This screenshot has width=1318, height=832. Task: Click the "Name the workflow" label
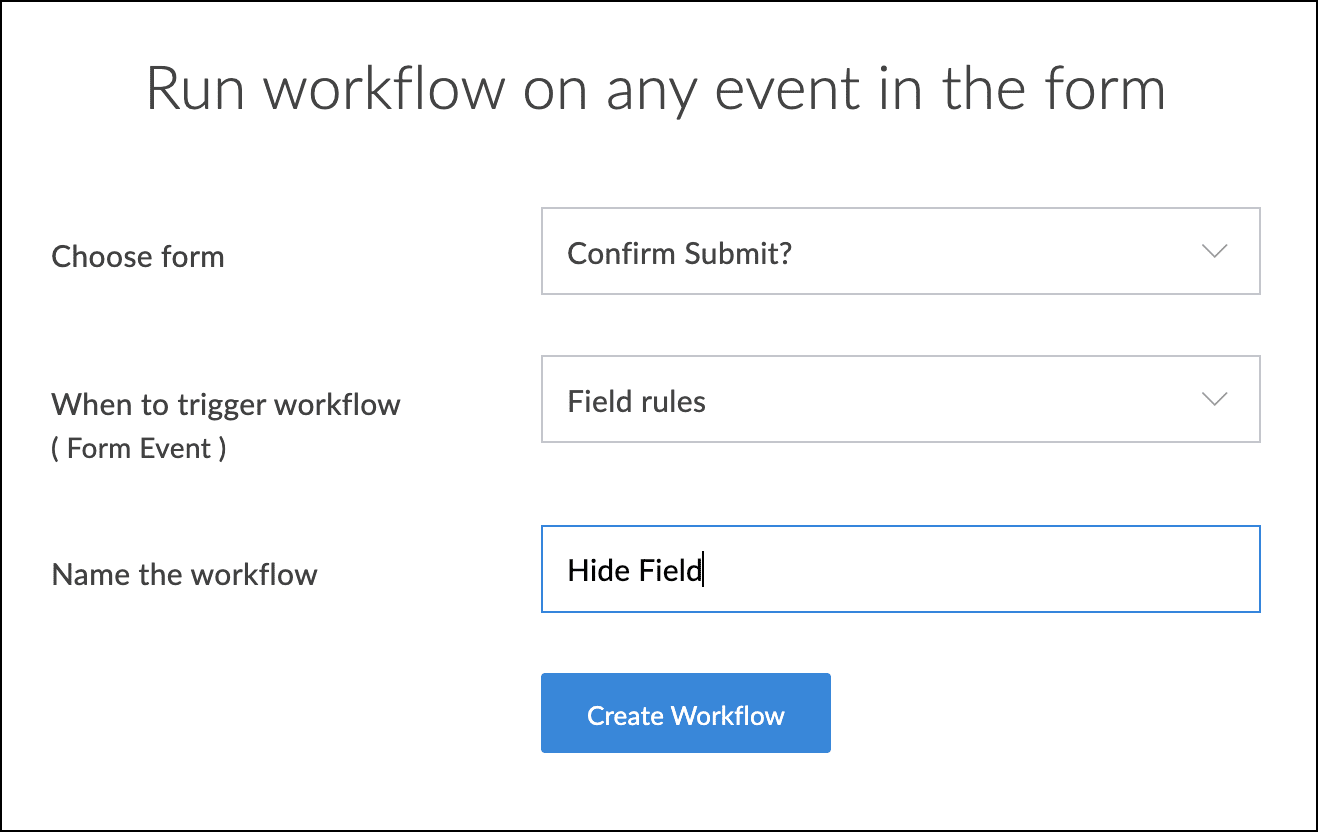point(185,575)
